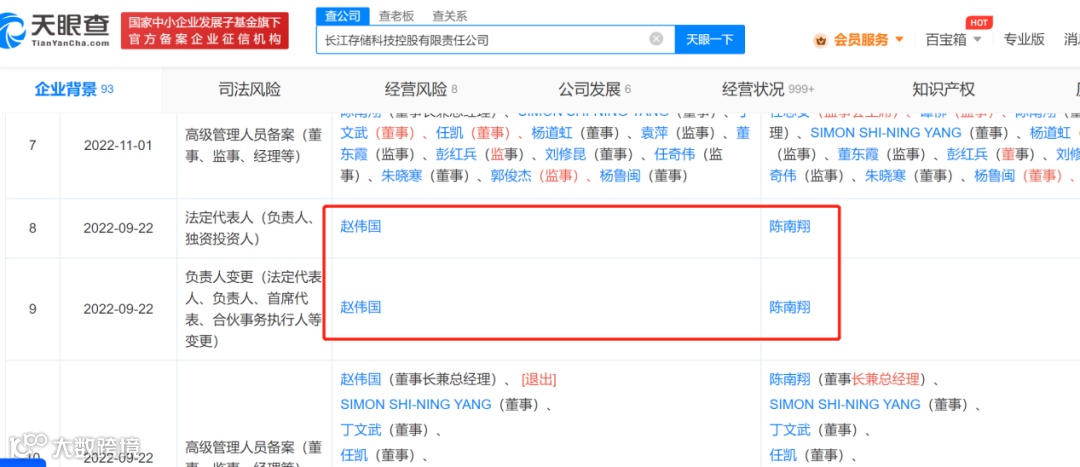This screenshot has width=1080, height=467.
Task: Click the red 官方备案企业征信机构 banner
Action: tap(205, 31)
